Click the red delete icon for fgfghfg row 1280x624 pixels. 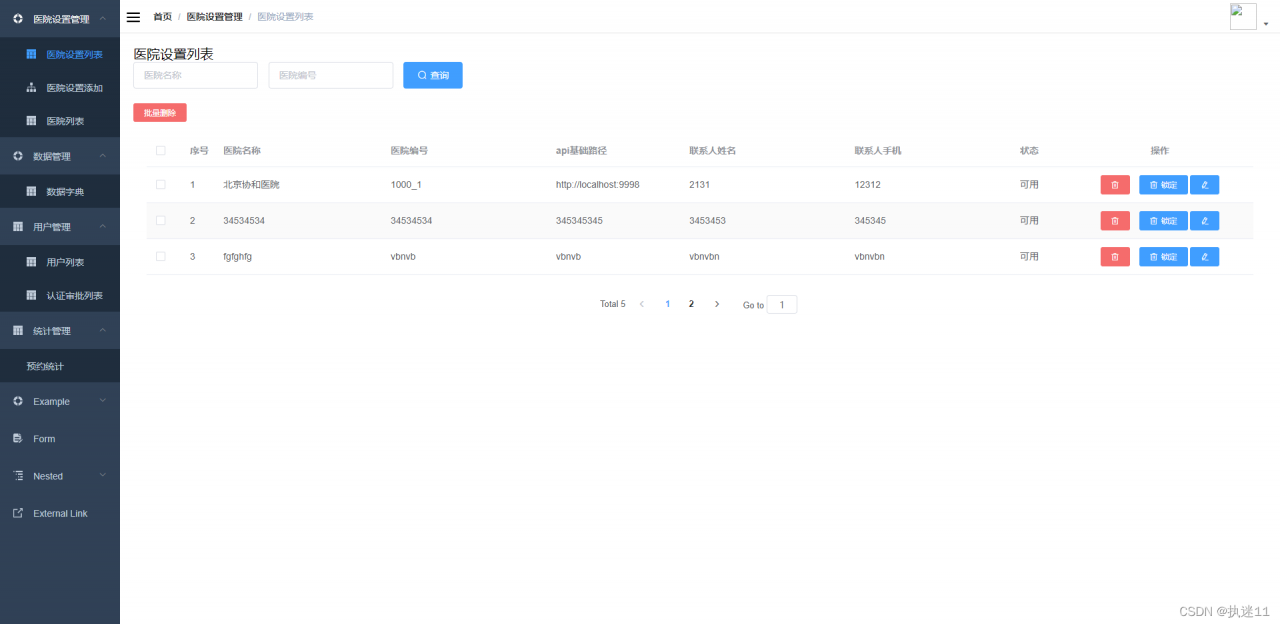(x=1115, y=257)
